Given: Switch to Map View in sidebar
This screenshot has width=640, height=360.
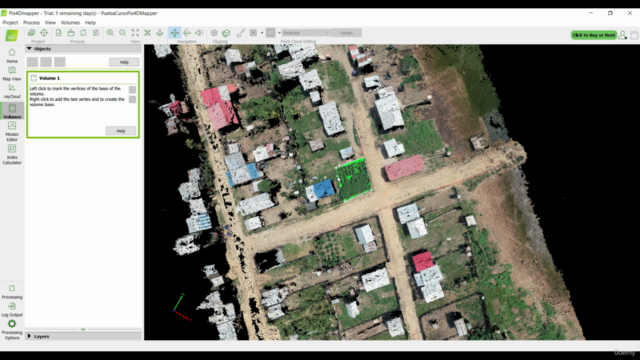Looking at the screenshot, I should 12,73.
